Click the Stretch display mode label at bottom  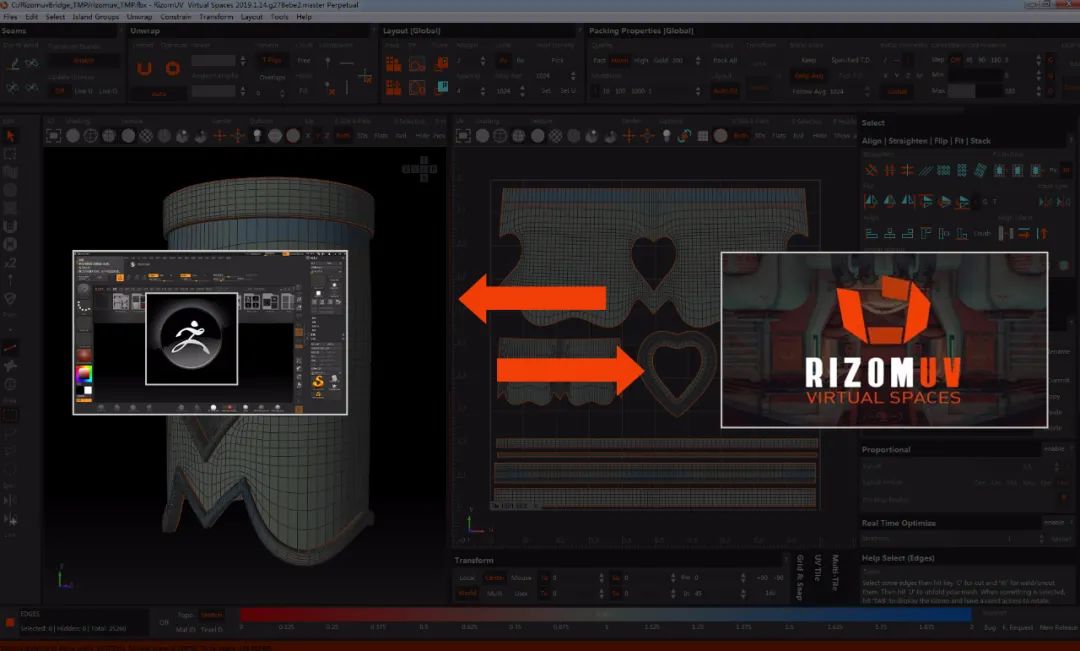tap(211, 615)
